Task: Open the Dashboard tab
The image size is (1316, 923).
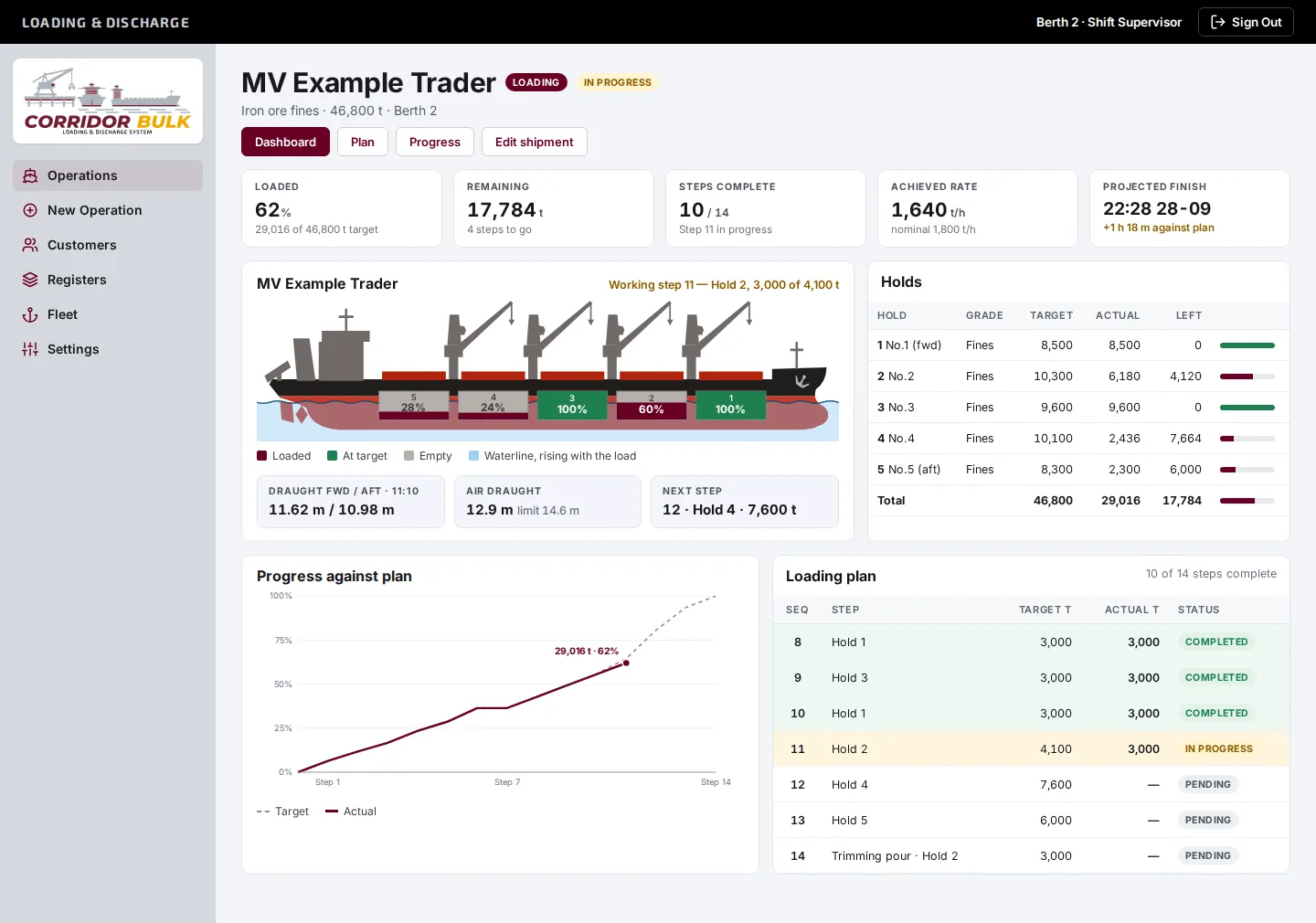Action: coord(285,142)
